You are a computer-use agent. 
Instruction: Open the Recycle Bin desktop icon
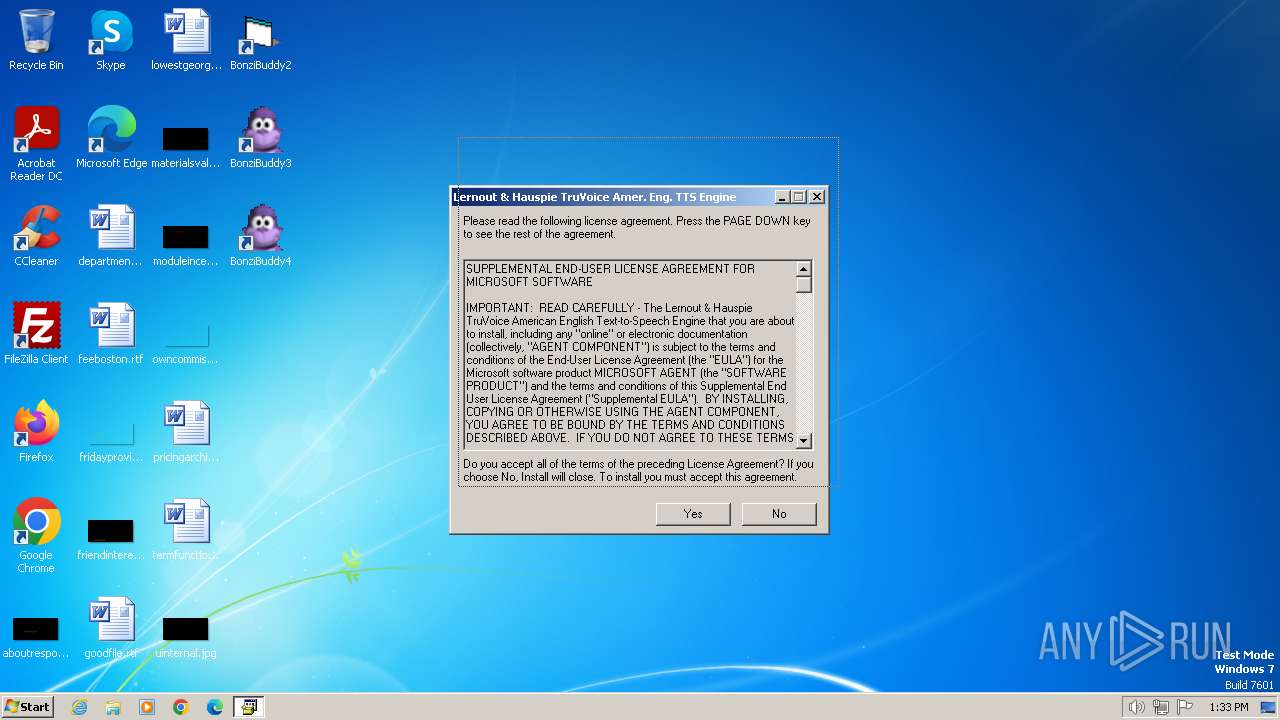coord(36,40)
